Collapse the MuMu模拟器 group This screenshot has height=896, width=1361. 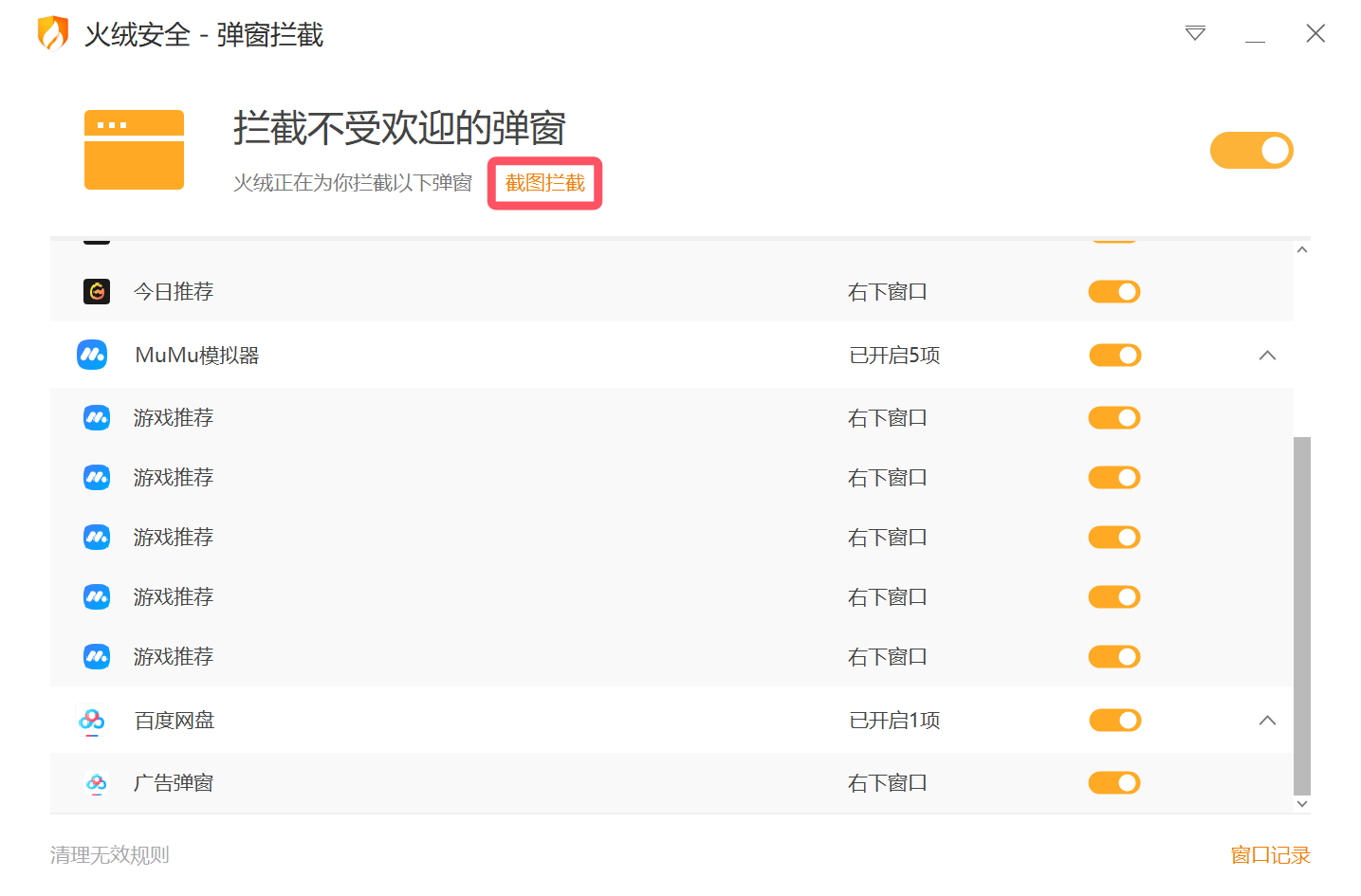[x=1267, y=356]
